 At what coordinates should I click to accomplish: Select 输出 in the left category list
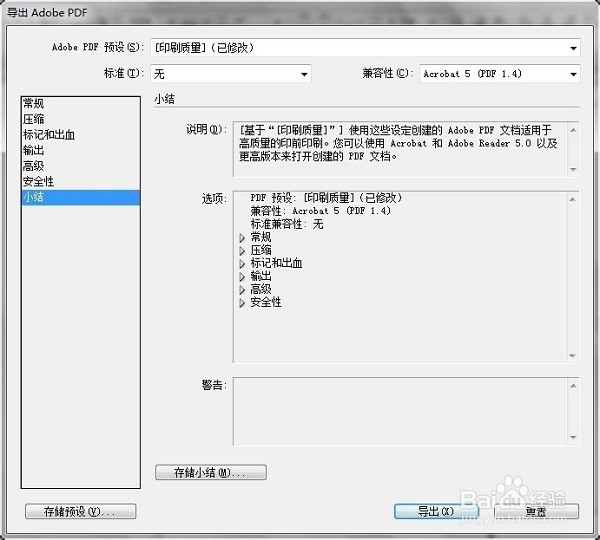[34, 150]
